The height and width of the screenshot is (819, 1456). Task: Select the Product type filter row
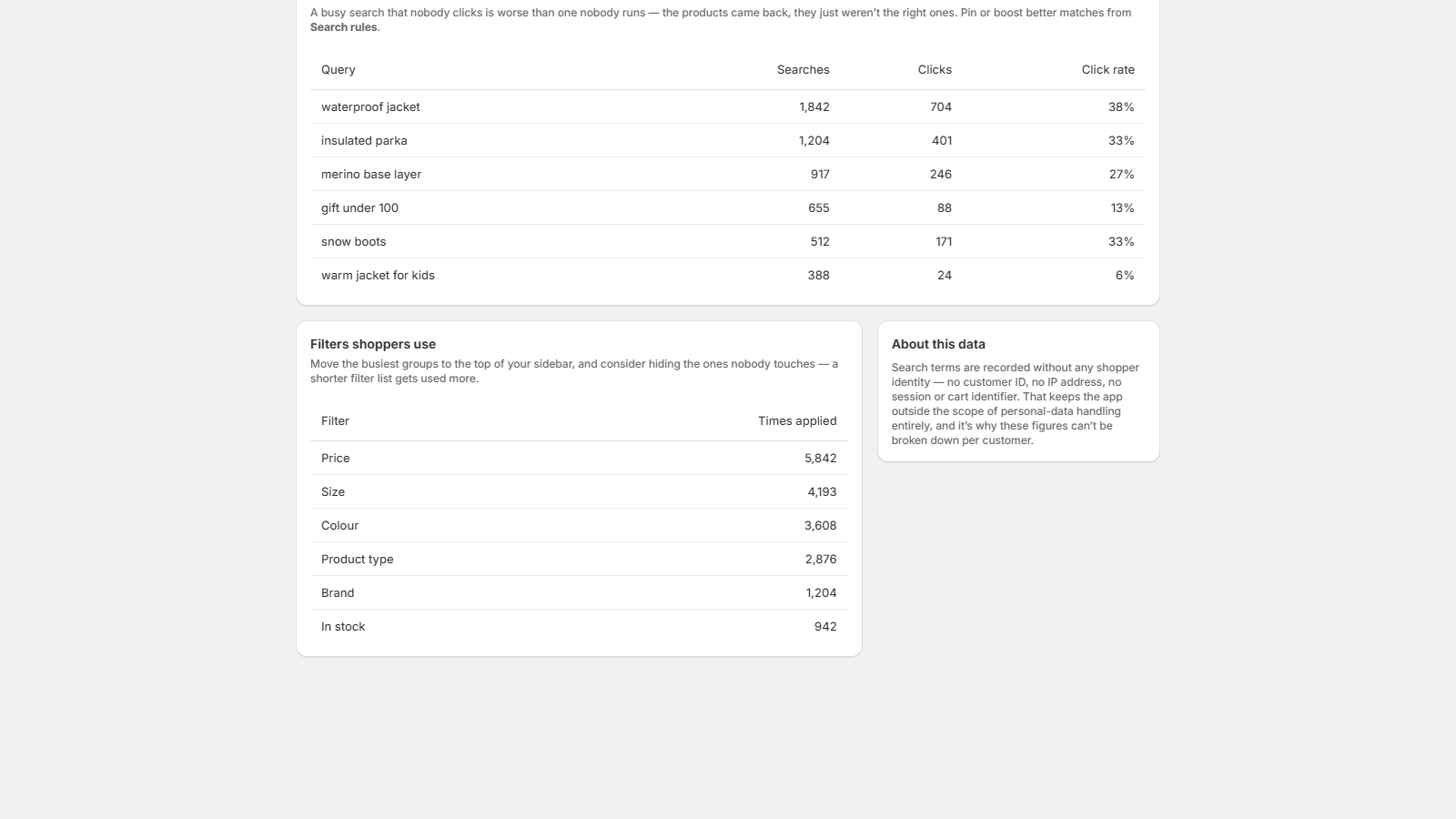point(579,559)
